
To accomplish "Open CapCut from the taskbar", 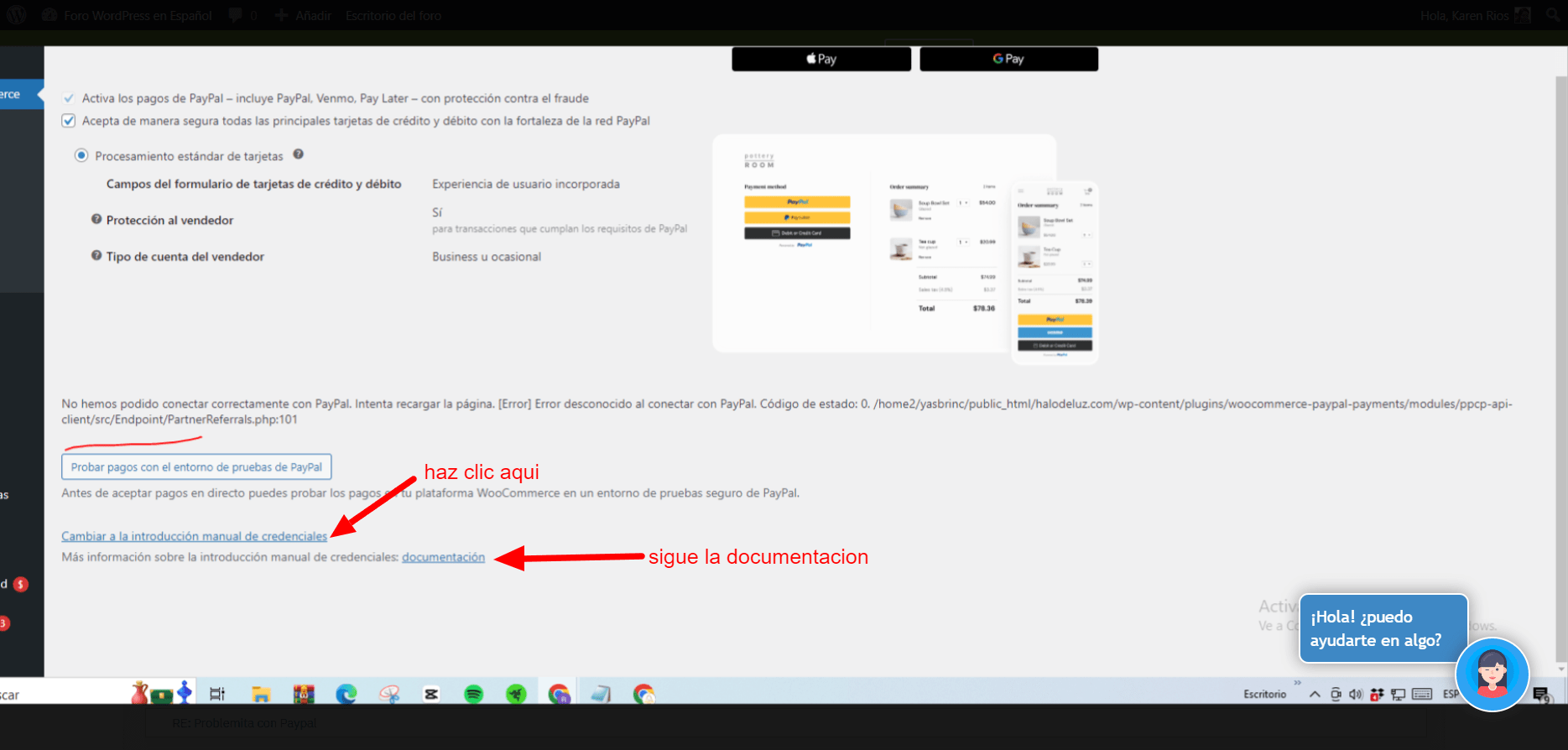I will [431, 694].
